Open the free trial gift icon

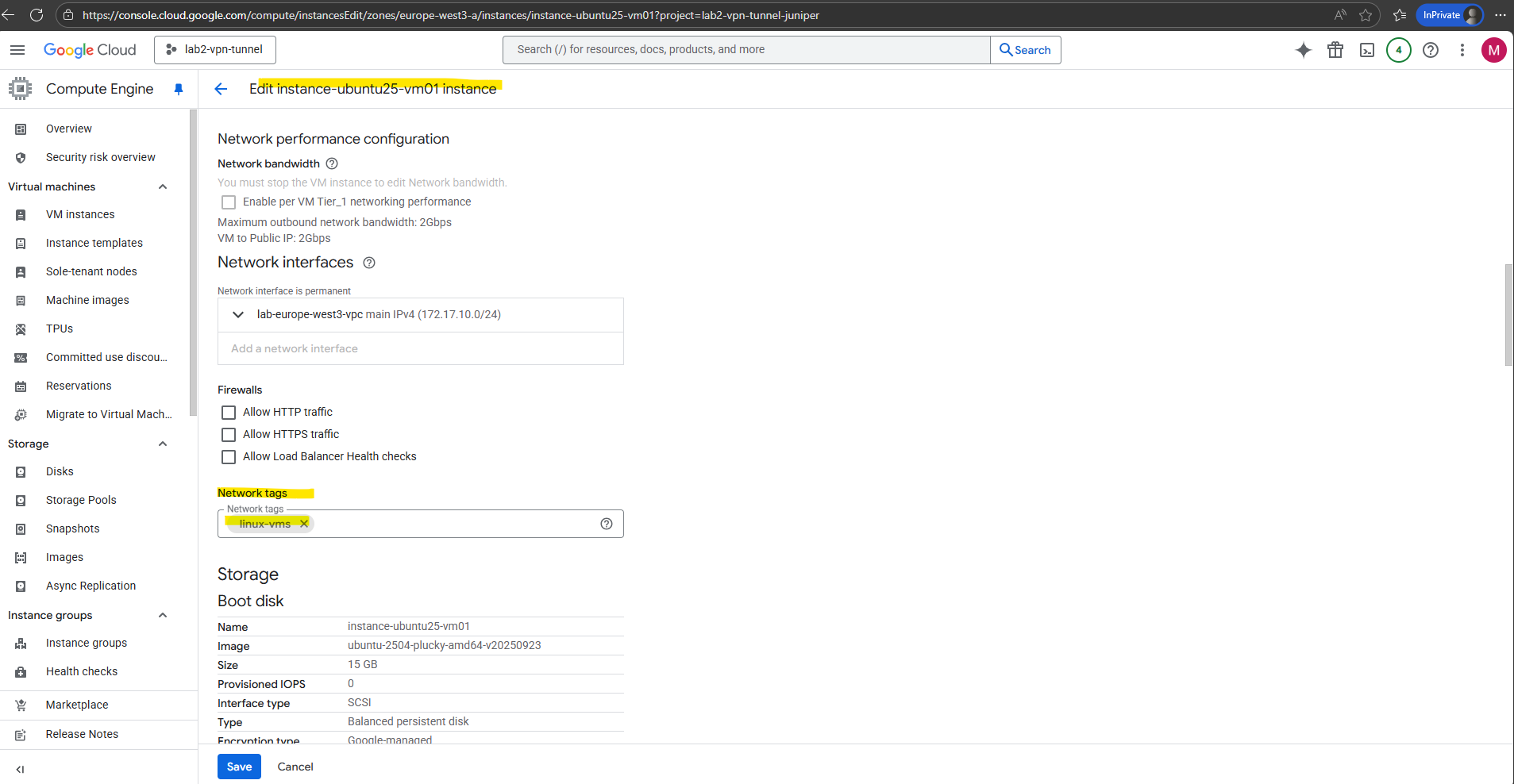click(1335, 50)
